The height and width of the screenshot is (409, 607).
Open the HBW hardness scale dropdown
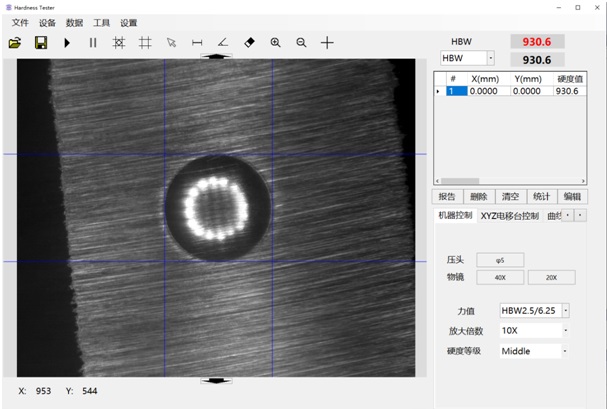pos(490,59)
